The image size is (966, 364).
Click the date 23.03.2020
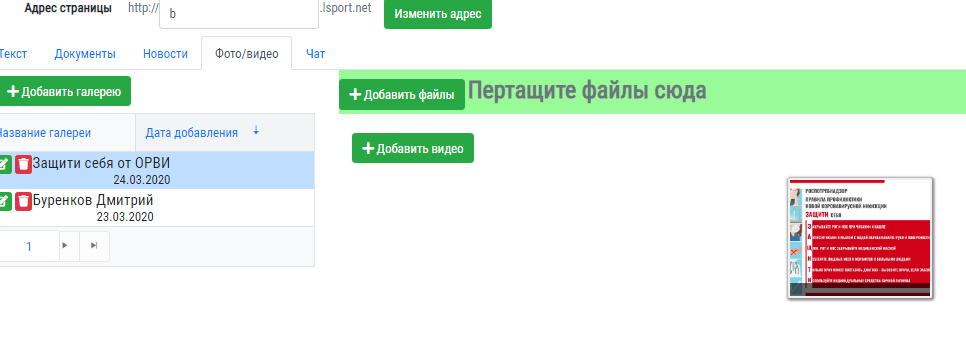click(x=125, y=217)
